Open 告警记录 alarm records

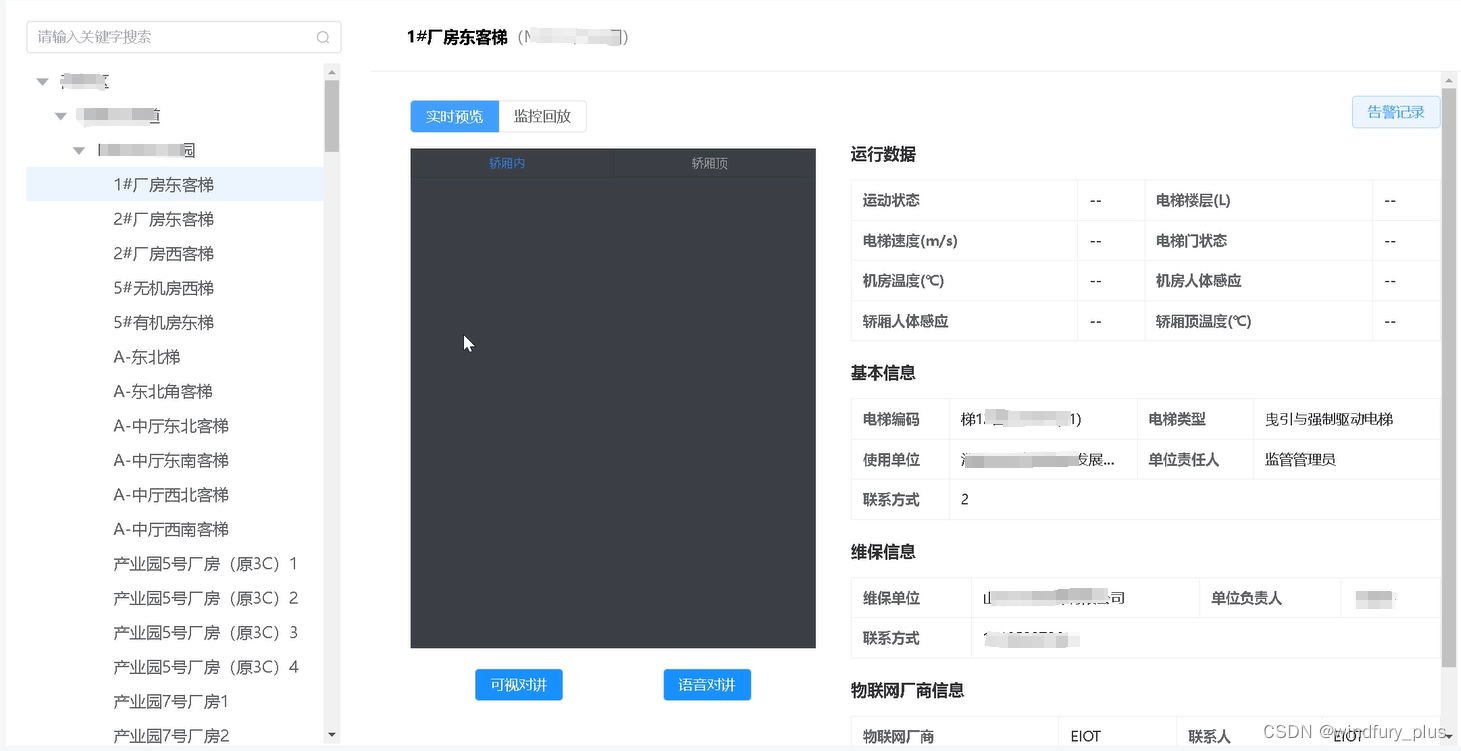1396,112
